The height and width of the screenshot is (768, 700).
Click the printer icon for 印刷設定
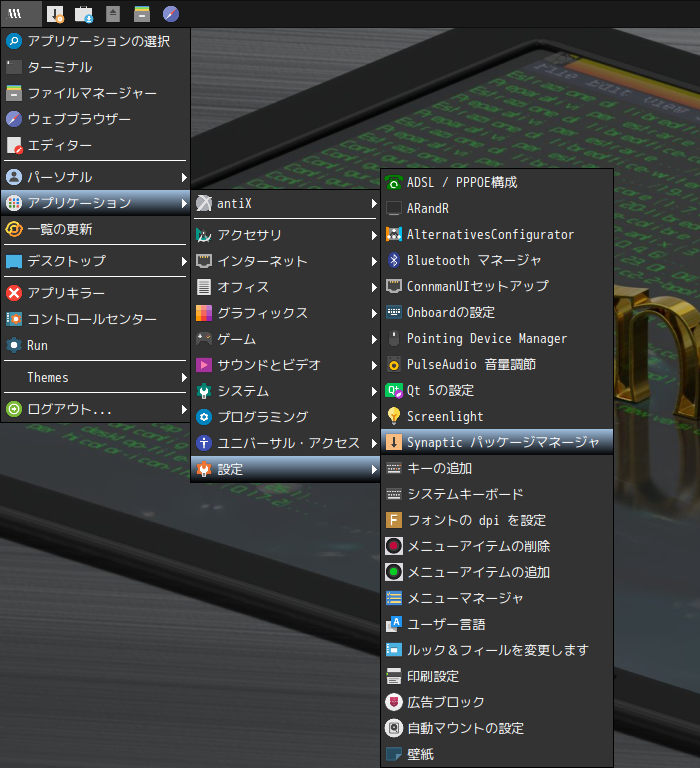click(394, 676)
